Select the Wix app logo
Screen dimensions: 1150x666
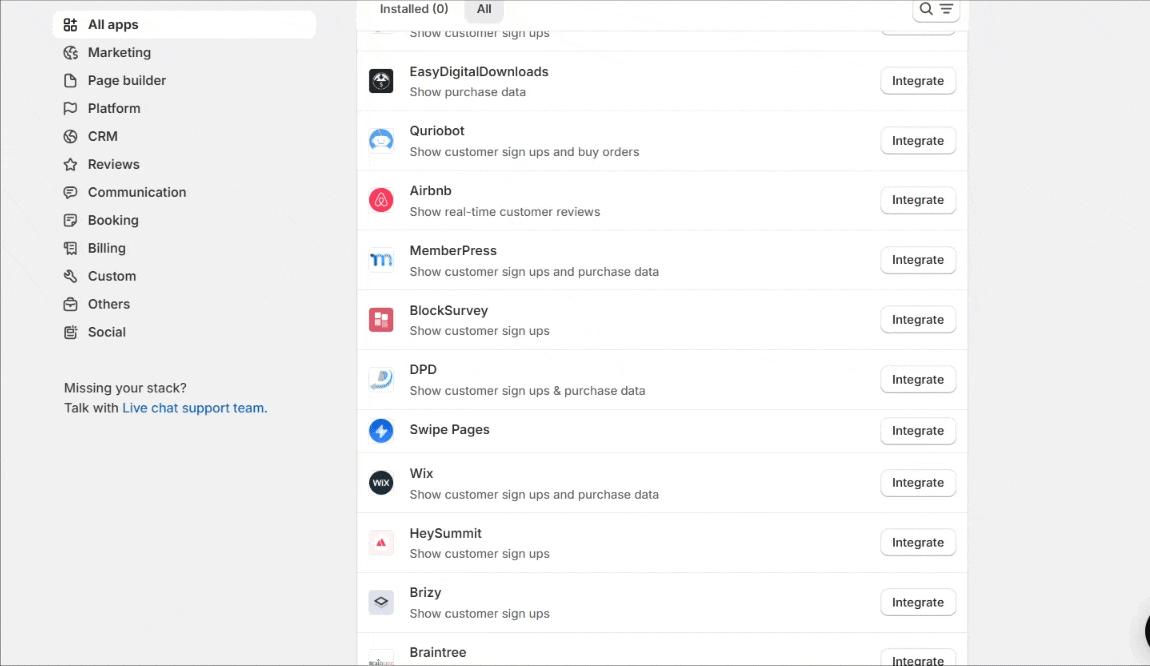pos(381,483)
